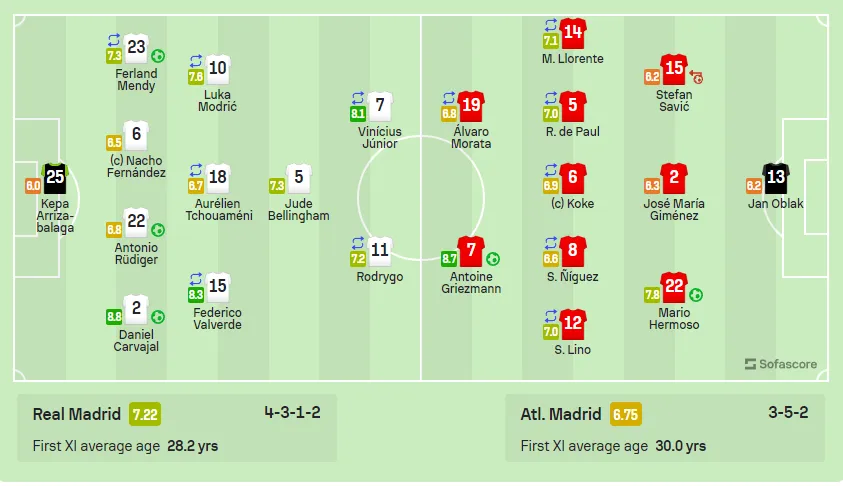The image size is (843, 486).
Task: Click Jude Bellingham's number 5 shirt
Action: pos(299,178)
